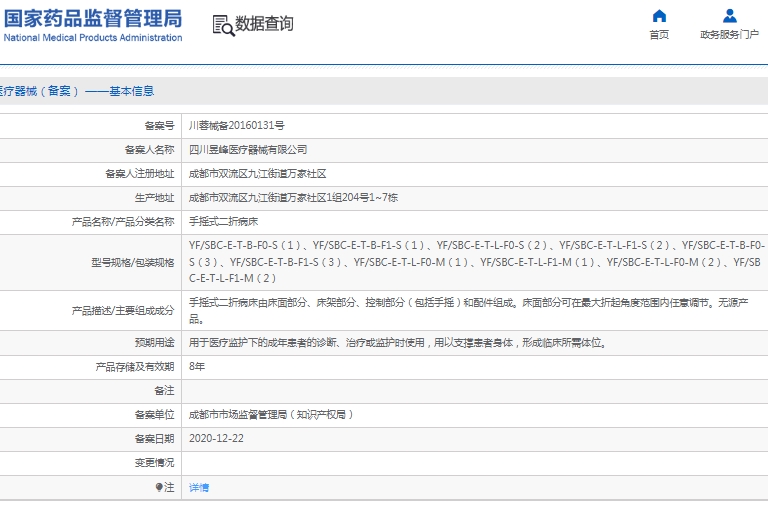Click 成都市市场监督管理局（知识产权局）
768x509 pixels.
271,415
